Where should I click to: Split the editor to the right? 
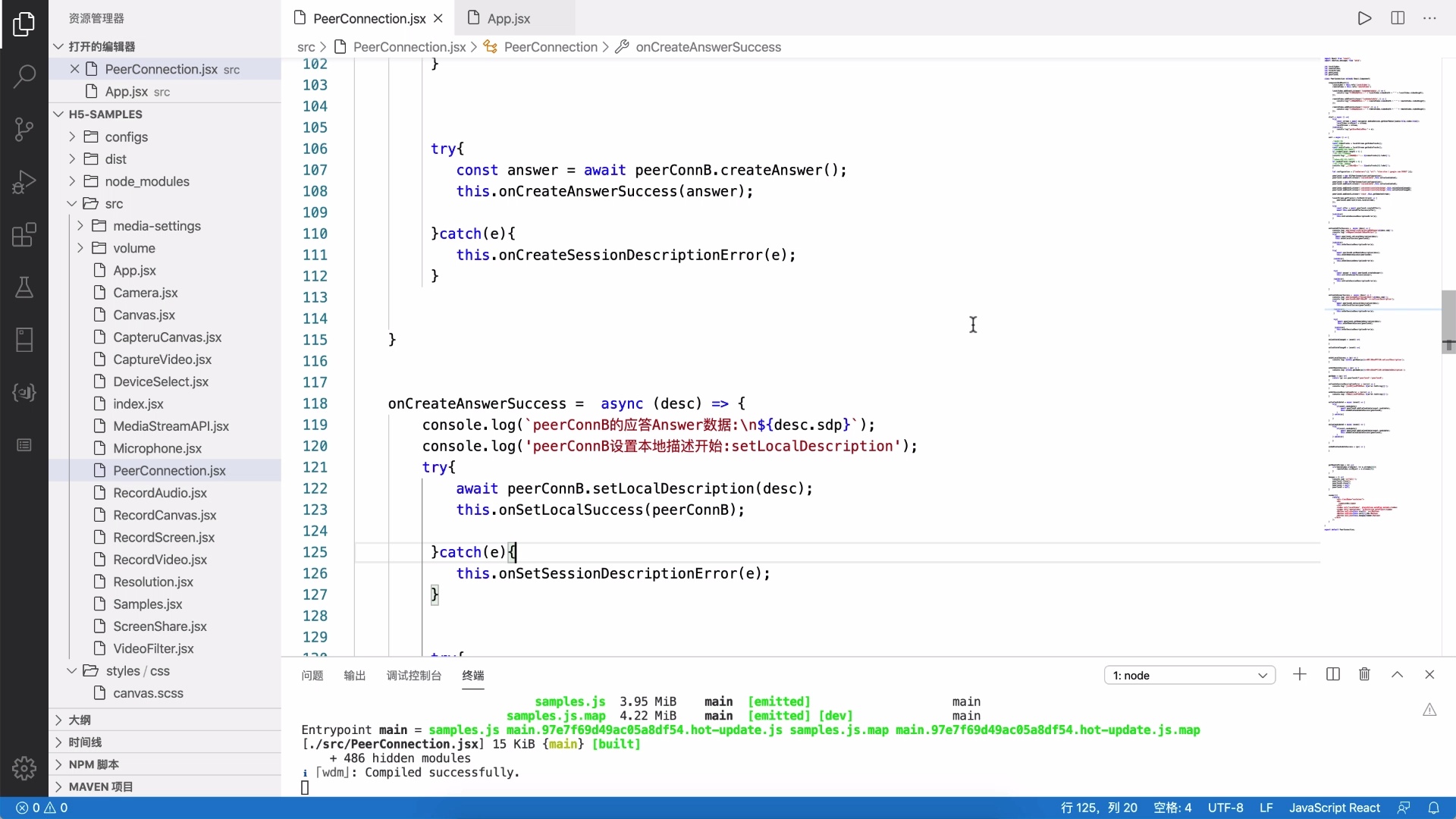pos(1398,18)
